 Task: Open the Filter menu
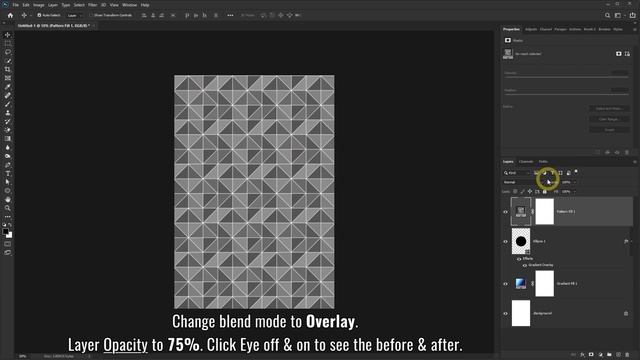(x=93, y=5)
